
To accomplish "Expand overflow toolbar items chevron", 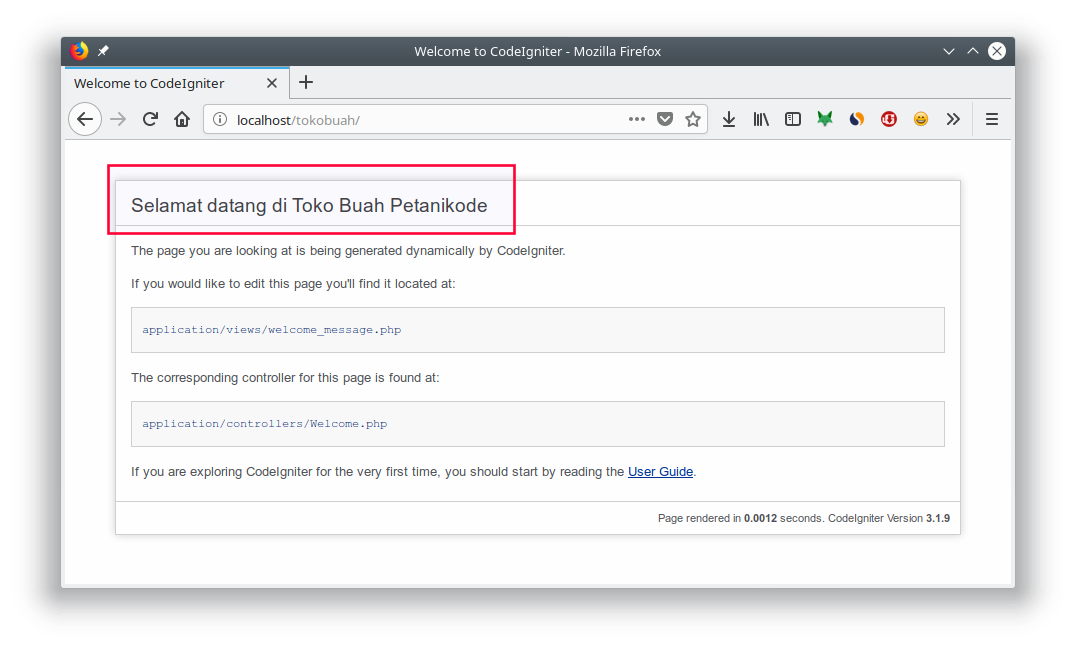I will [953, 119].
